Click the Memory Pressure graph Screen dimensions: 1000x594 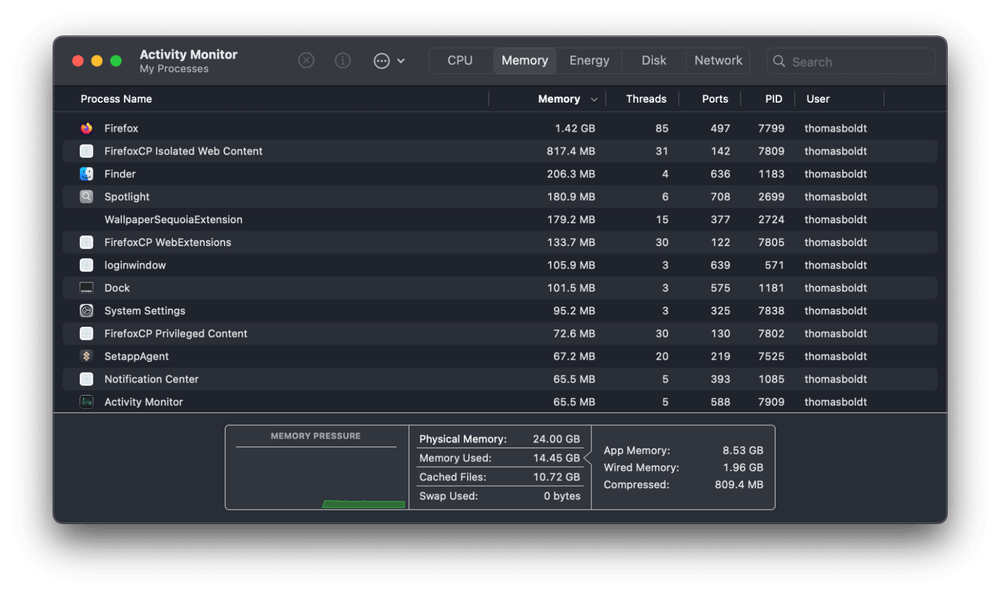[x=316, y=477]
